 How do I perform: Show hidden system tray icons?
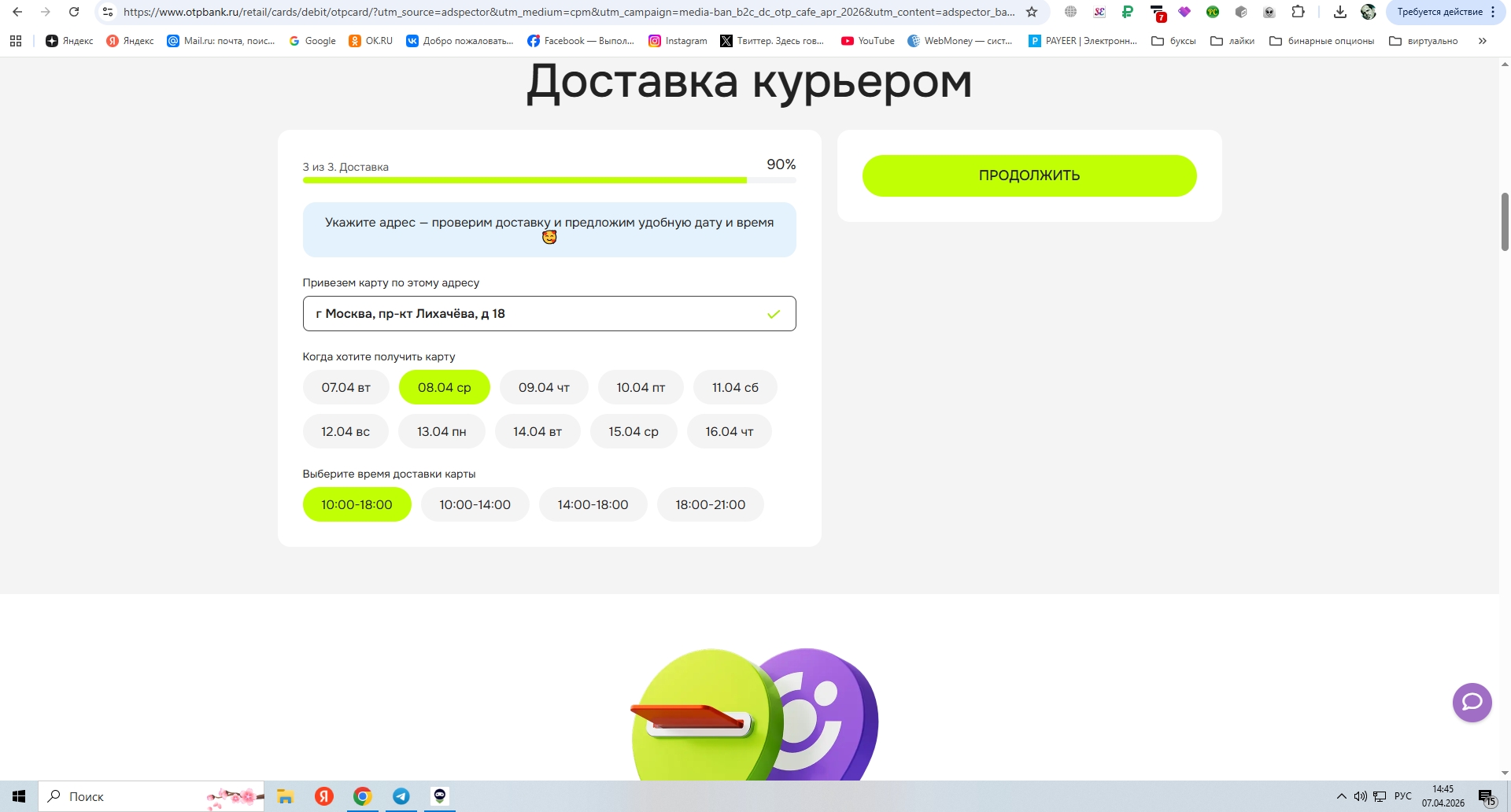coord(1341,796)
